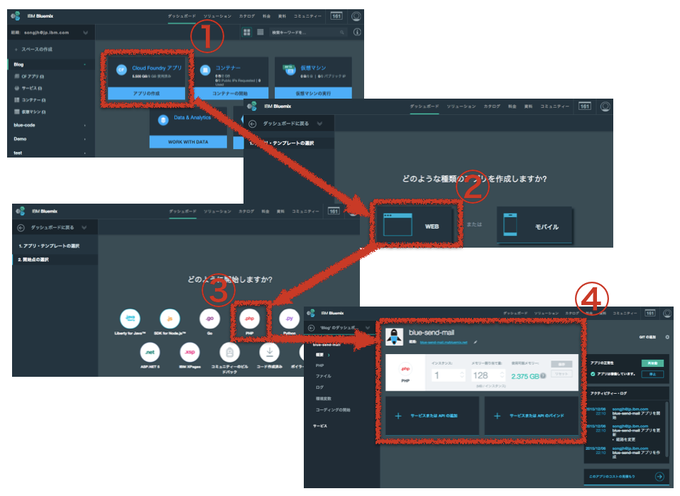
Task: Open 仮想マシン under the Blog space
Action: tap(30, 112)
